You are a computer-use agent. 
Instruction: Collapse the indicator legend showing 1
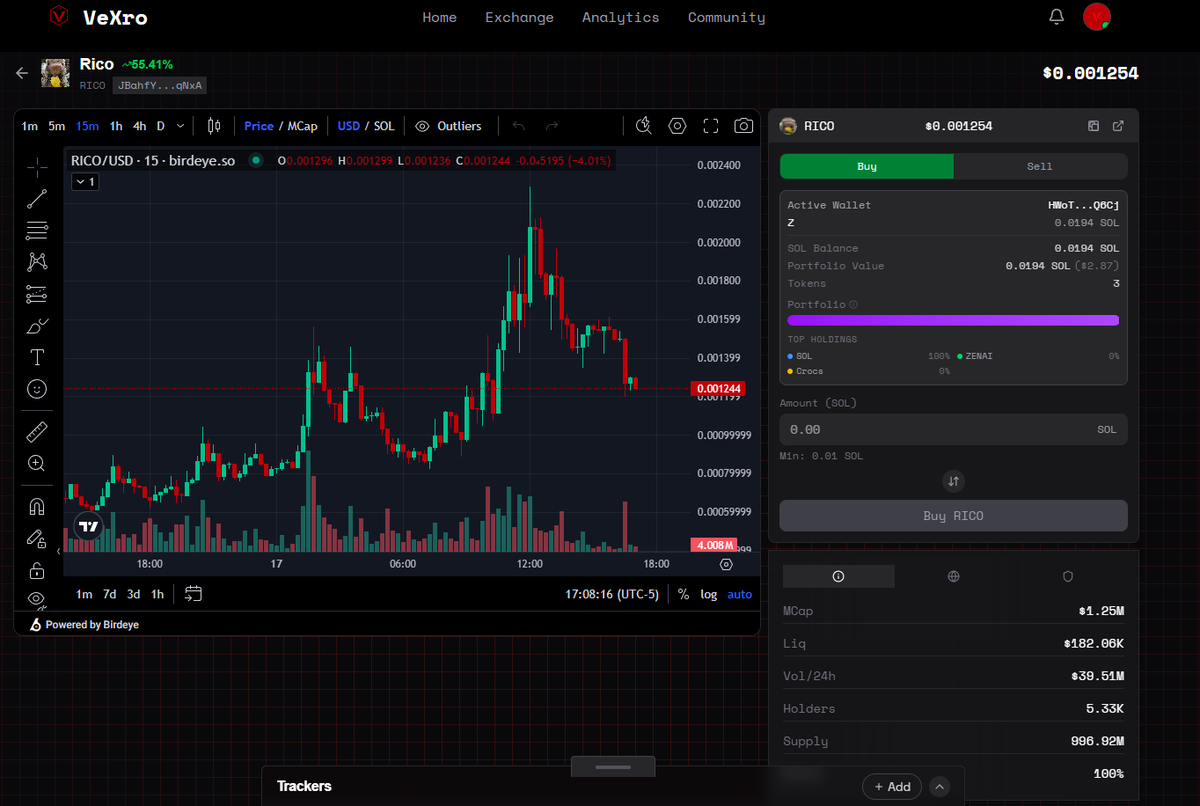pyautogui.click(x=85, y=182)
